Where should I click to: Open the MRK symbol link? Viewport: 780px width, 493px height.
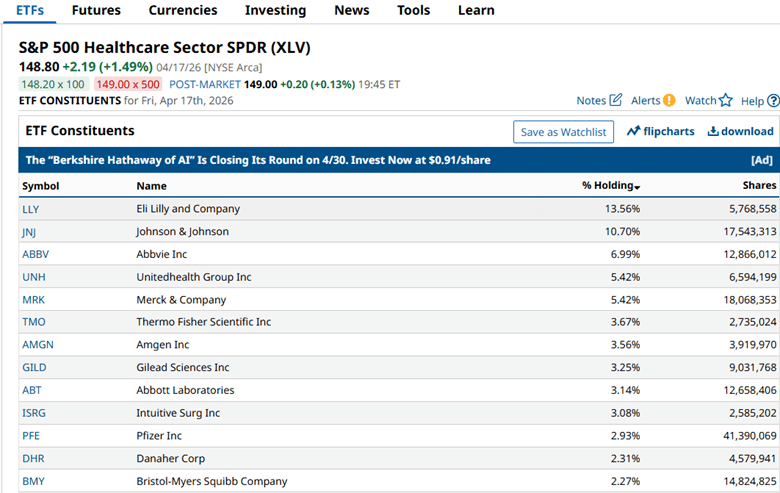click(33, 300)
